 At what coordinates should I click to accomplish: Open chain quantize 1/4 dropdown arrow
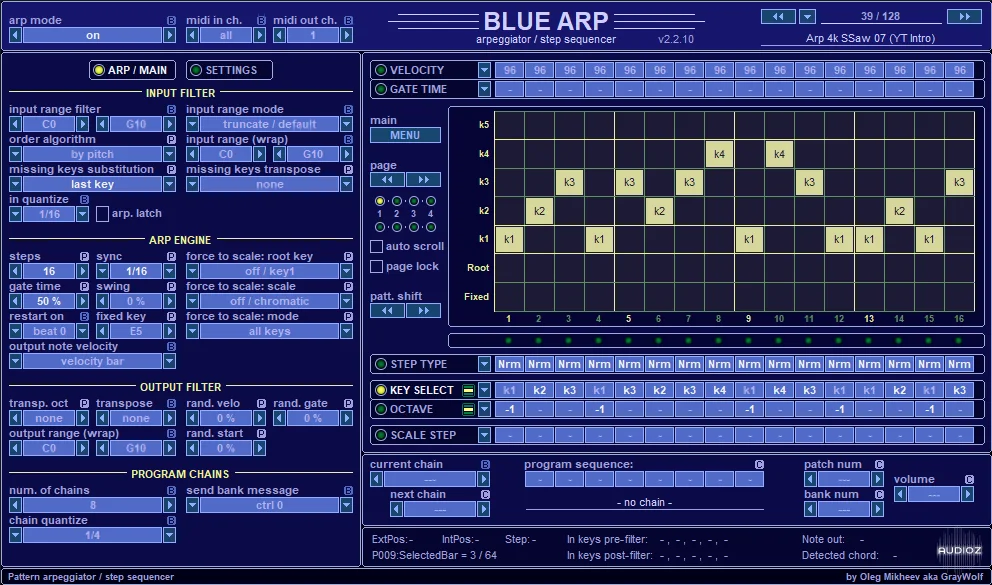(169, 535)
